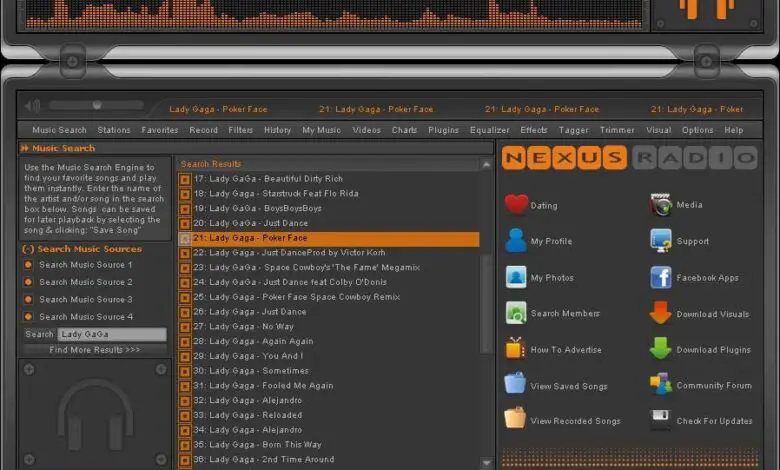Click the play icon beside Again Again
The width and height of the screenshot is (780, 470).
point(185,342)
